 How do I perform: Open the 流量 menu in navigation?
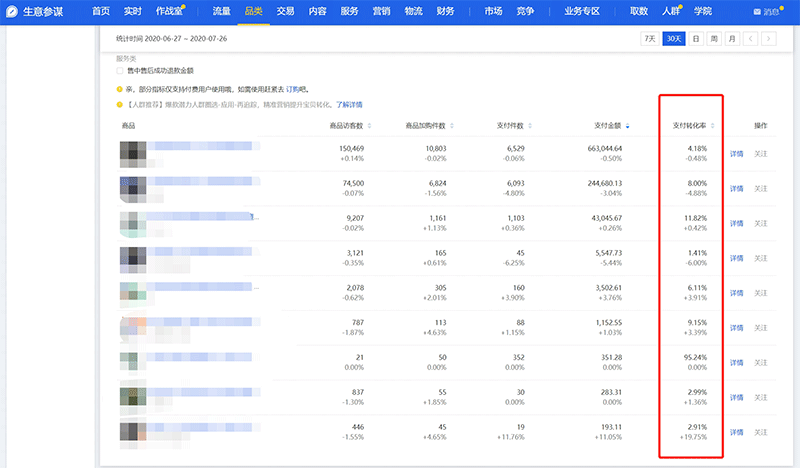(221, 12)
